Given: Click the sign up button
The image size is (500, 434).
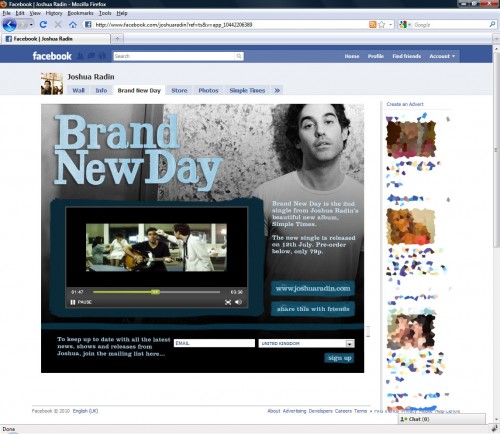Looking at the screenshot, I should tap(339, 358).
